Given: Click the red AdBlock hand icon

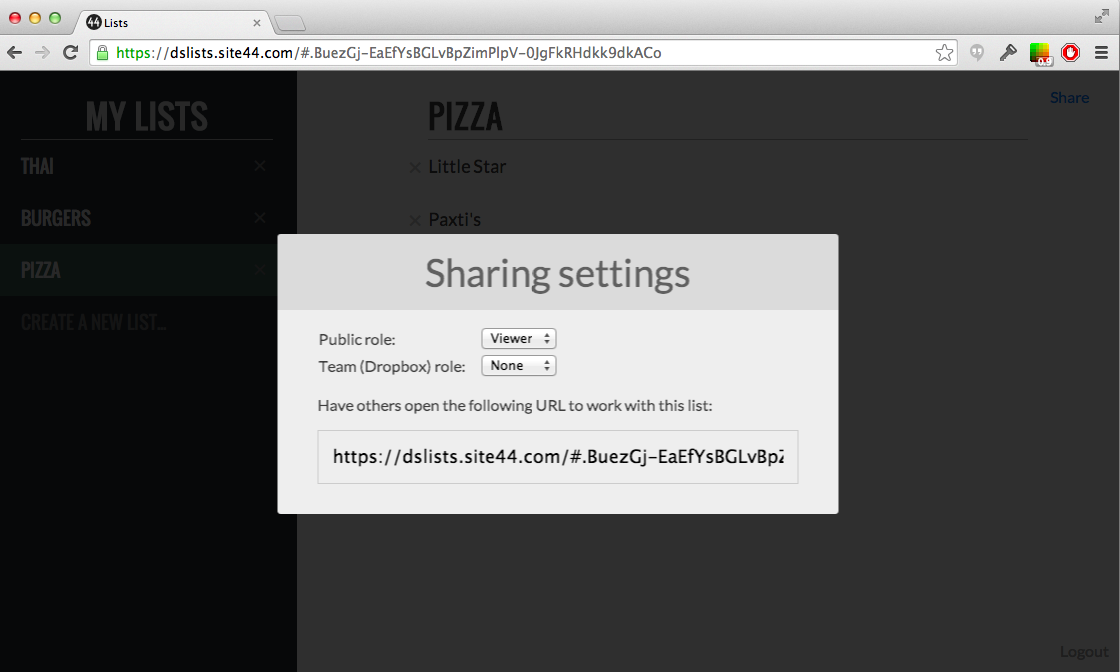Looking at the screenshot, I should pos(1071,53).
